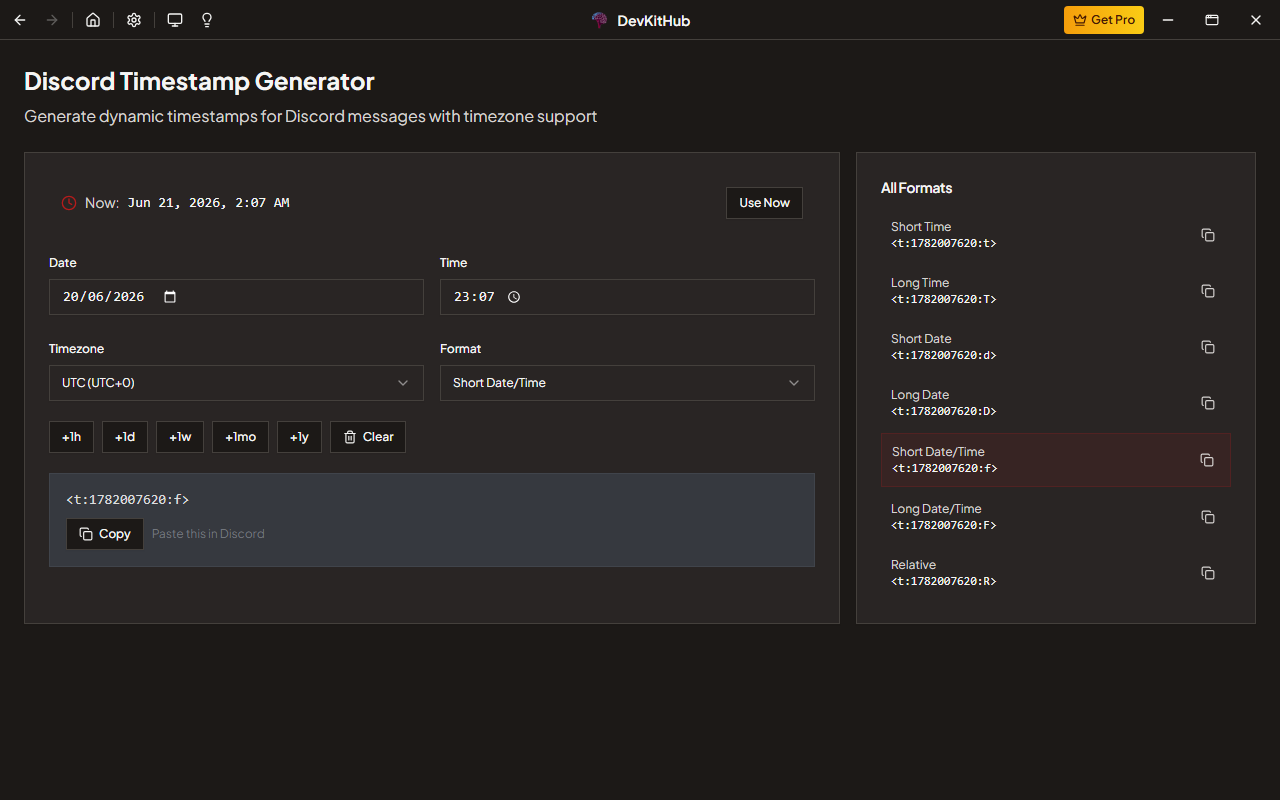Image resolution: width=1280 pixels, height=800 pixels.
Task: Click the Get Pro upgrade button
Action: pos(1104,20)
